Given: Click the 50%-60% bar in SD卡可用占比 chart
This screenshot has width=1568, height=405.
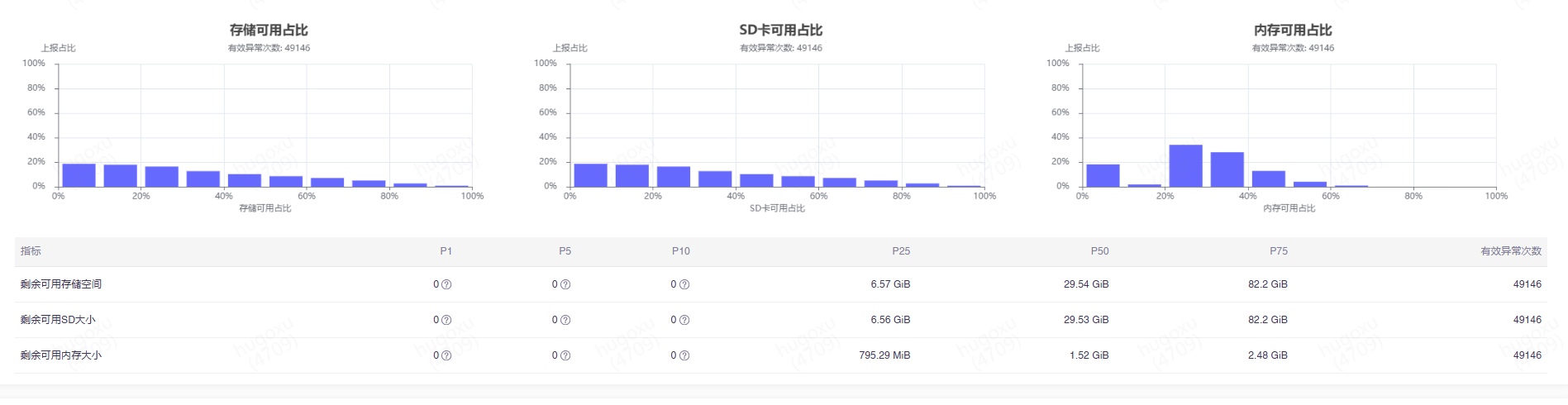Looking at the screenshot, I should 798,182.
